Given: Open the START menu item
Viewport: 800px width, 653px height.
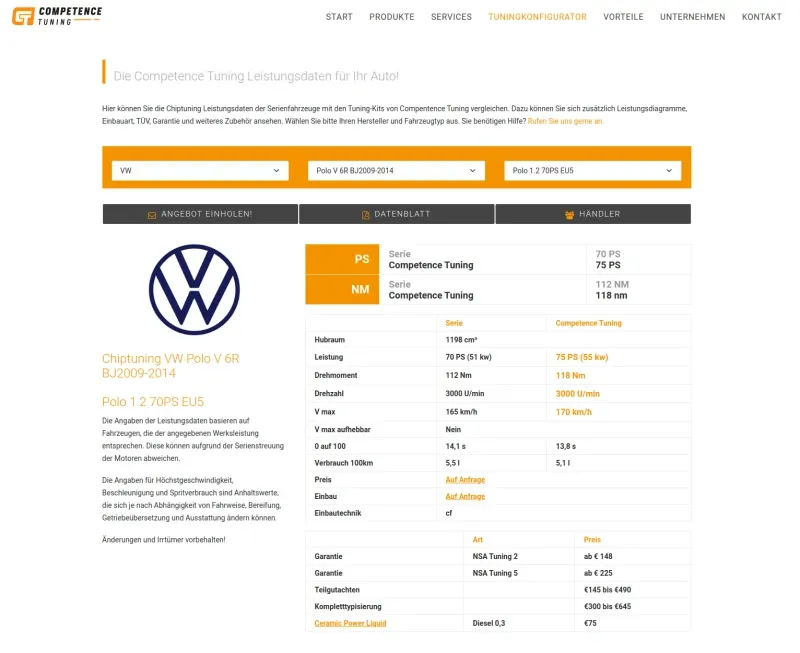Looking at the screenshot, I should click(x=339, y=17).
